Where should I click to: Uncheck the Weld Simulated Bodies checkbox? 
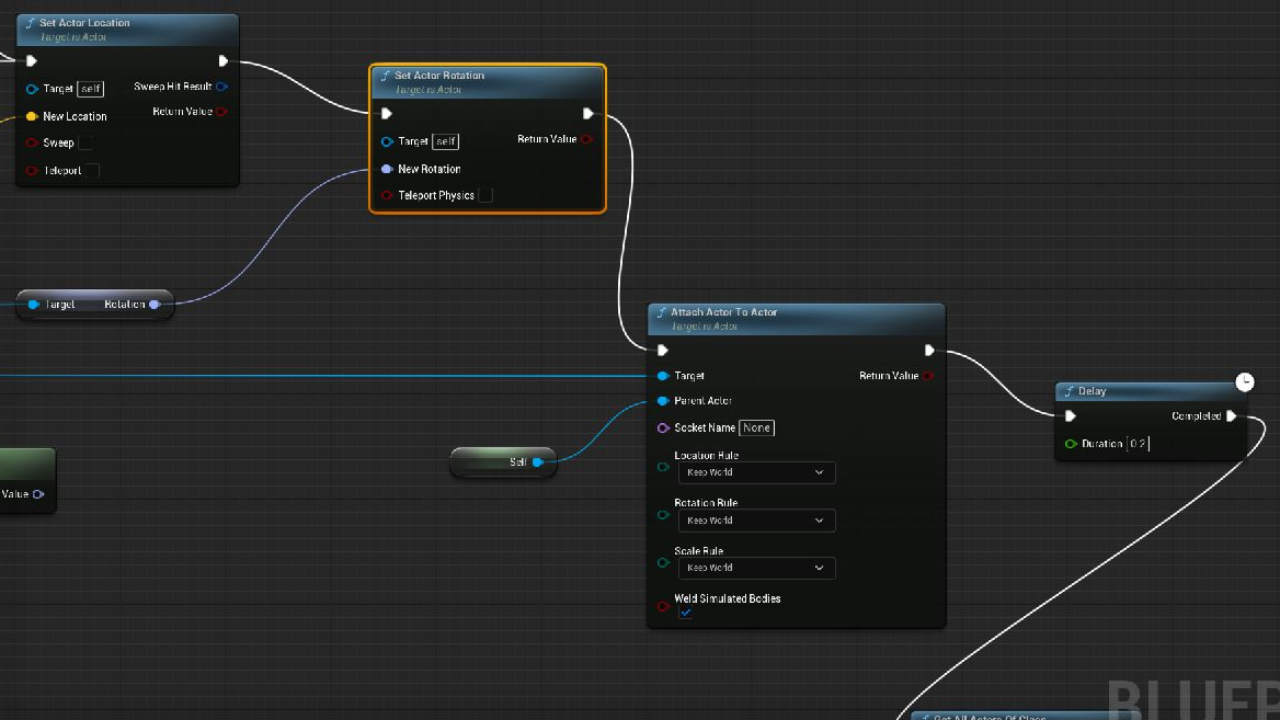coord(685,613)
